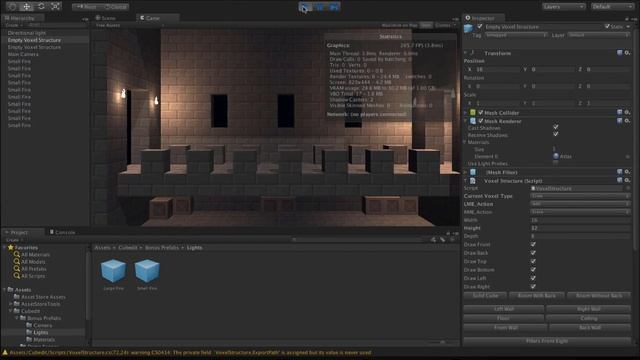Image resolution: width=640 pixels, height=360 pixels.
Task: Open the Mesh Filter settings gear
Action: [627, 172]
